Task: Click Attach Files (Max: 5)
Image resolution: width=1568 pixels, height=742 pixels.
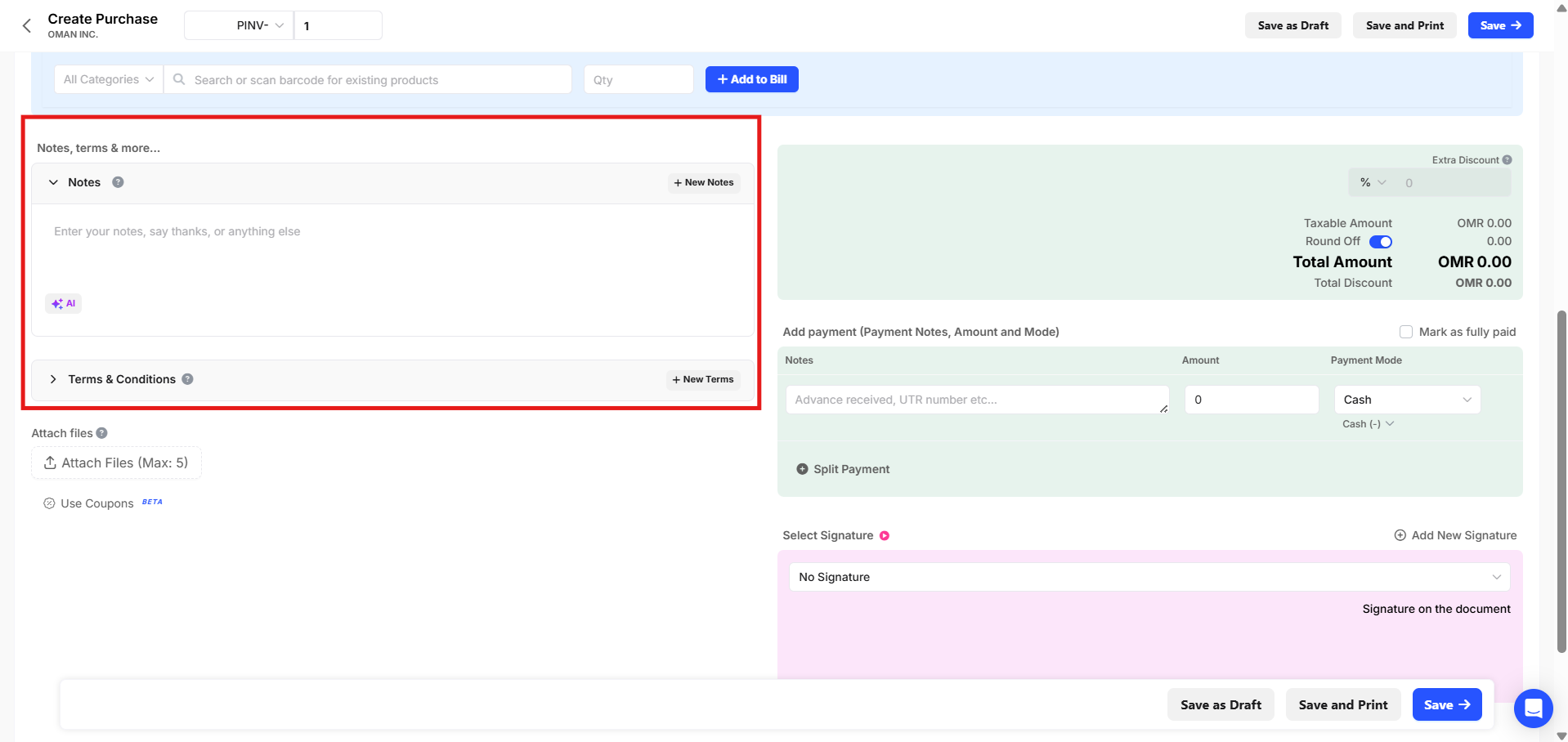Action: (116, 463)
